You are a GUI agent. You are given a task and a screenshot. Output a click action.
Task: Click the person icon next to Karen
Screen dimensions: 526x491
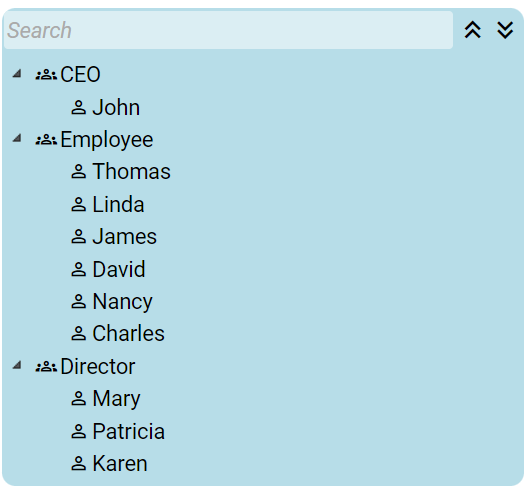tap(78, 463)
